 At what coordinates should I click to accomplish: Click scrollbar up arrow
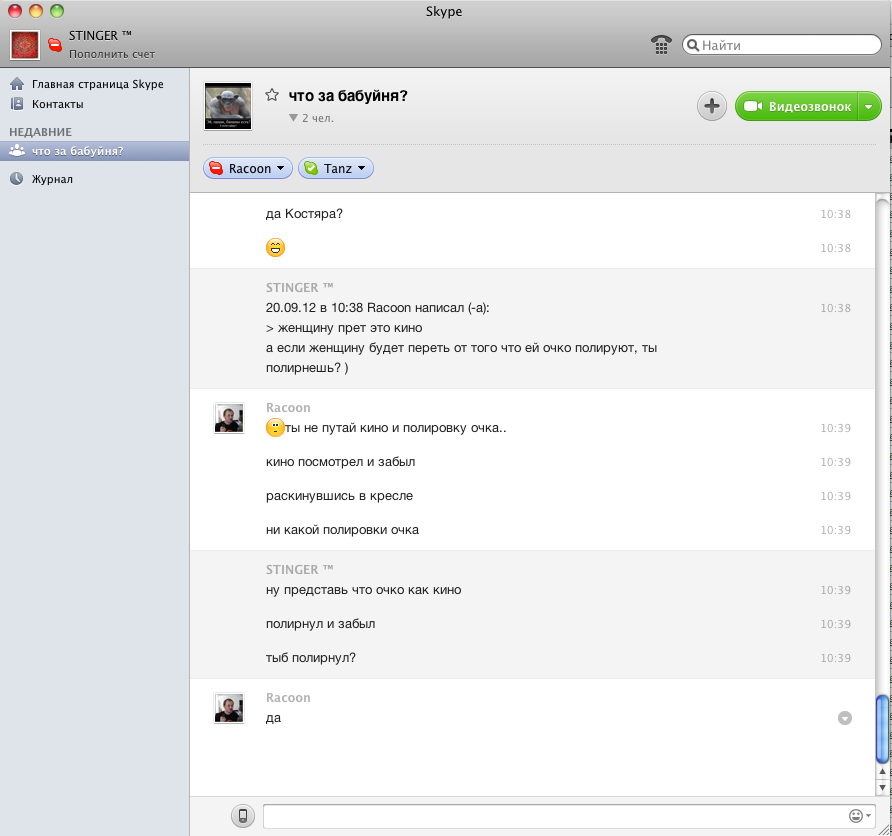click(882, 772)
